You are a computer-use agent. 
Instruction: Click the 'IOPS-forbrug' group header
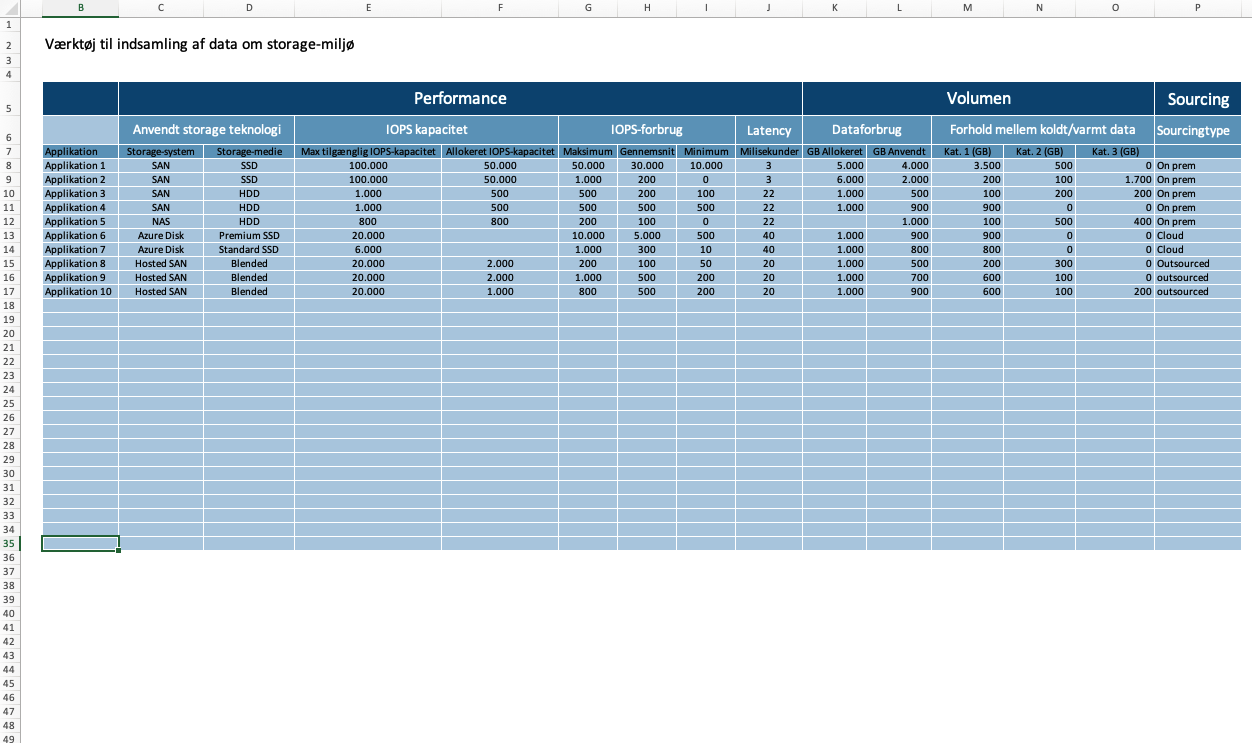click(x=646, y=130)
